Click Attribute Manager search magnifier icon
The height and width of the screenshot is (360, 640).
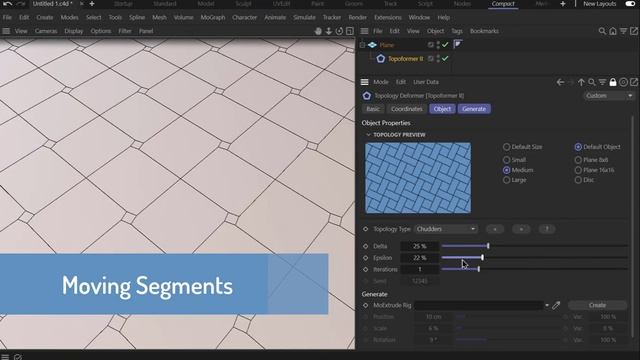click(x=592, y=82)
